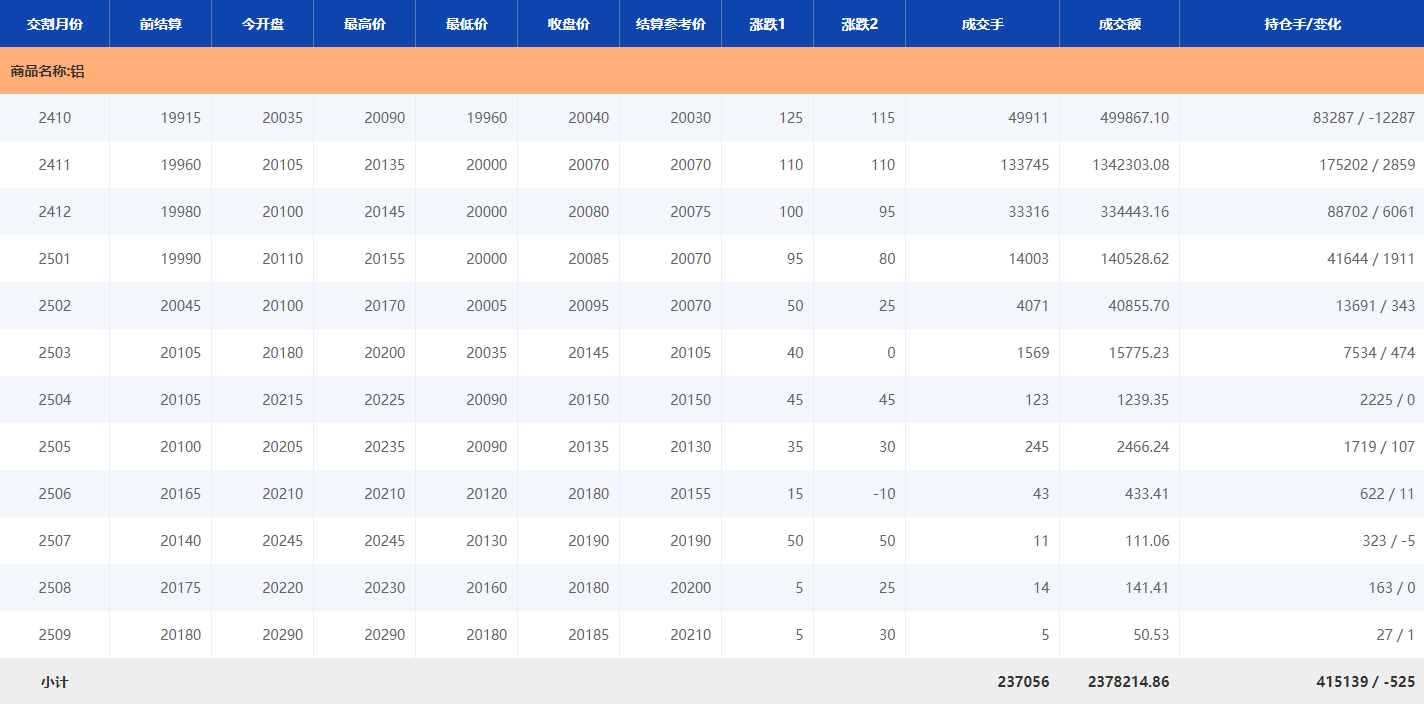Click the 结算参考价 column header

tap(670, 24)
